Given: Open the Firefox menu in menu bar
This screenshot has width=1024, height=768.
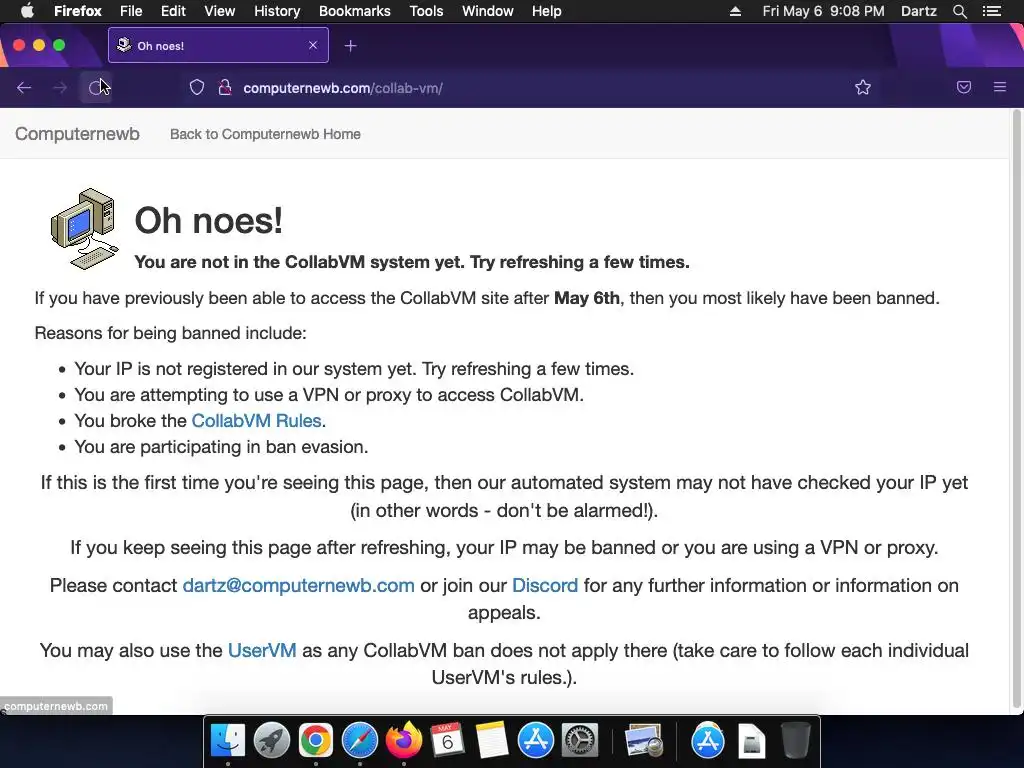Looking at the screenshot, I should click(x=78, y=11).
